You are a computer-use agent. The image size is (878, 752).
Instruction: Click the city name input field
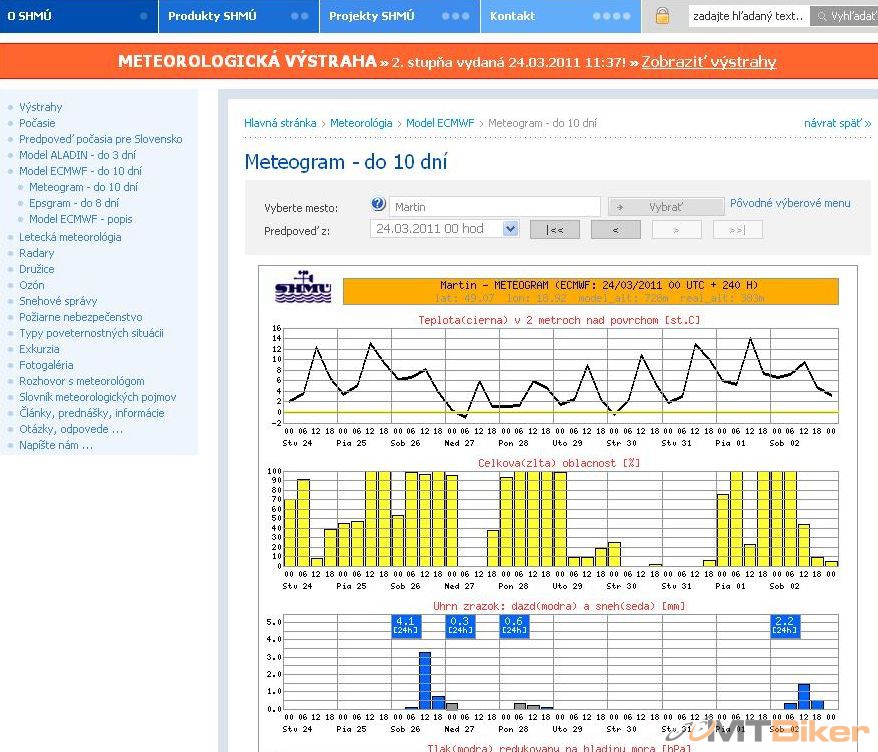click(494, 207)
